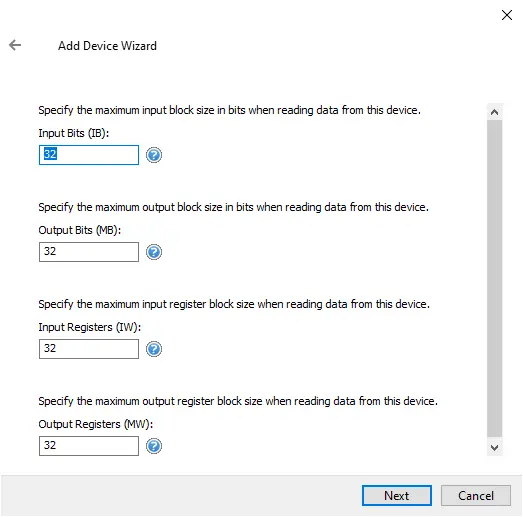Focus the Input Bits (IB) field
The image size is (523, 517).
click(x=89, y=155)
